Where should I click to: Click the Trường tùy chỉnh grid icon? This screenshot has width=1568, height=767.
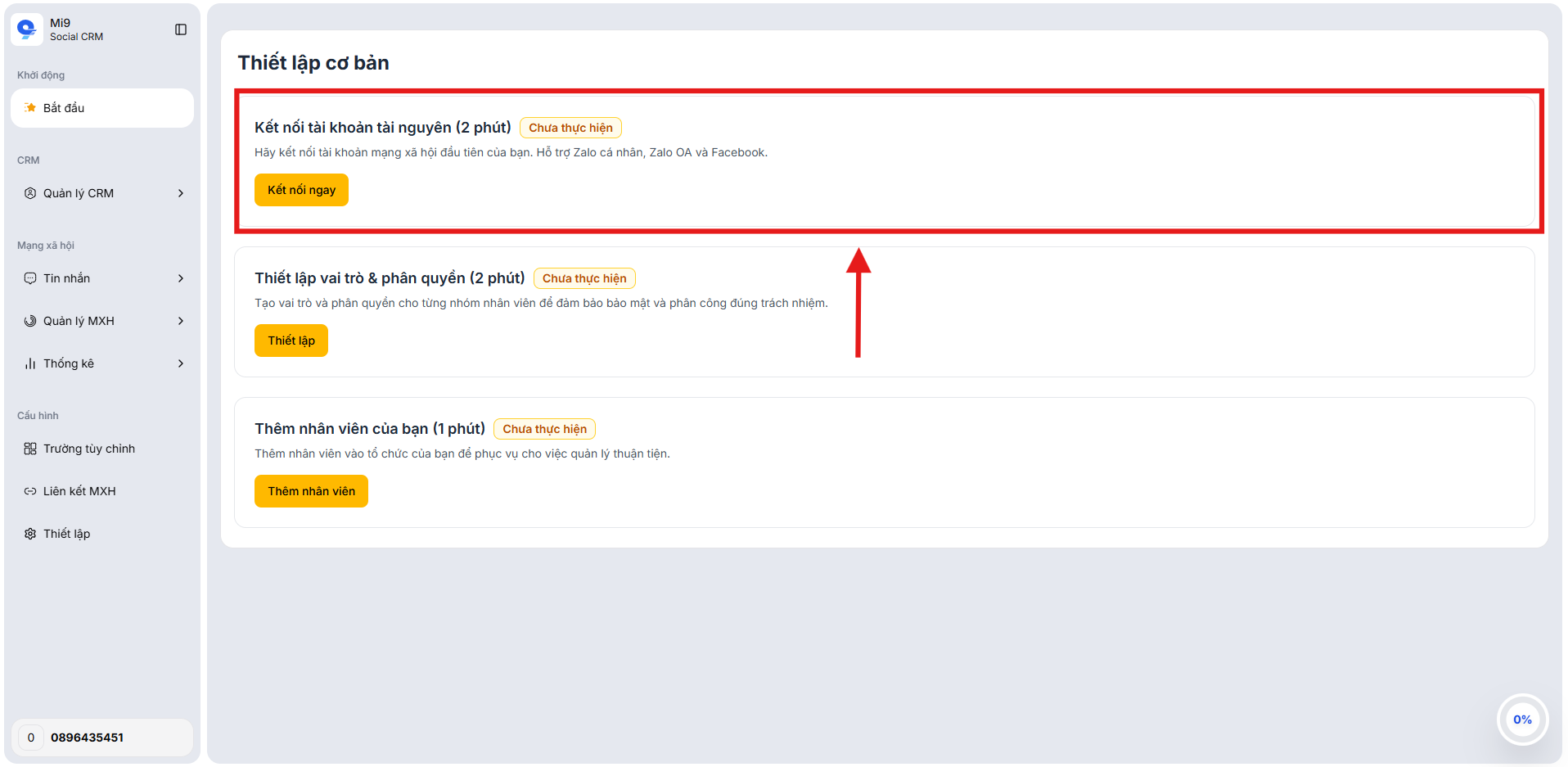pyautogui.click(x=30, y=449)
